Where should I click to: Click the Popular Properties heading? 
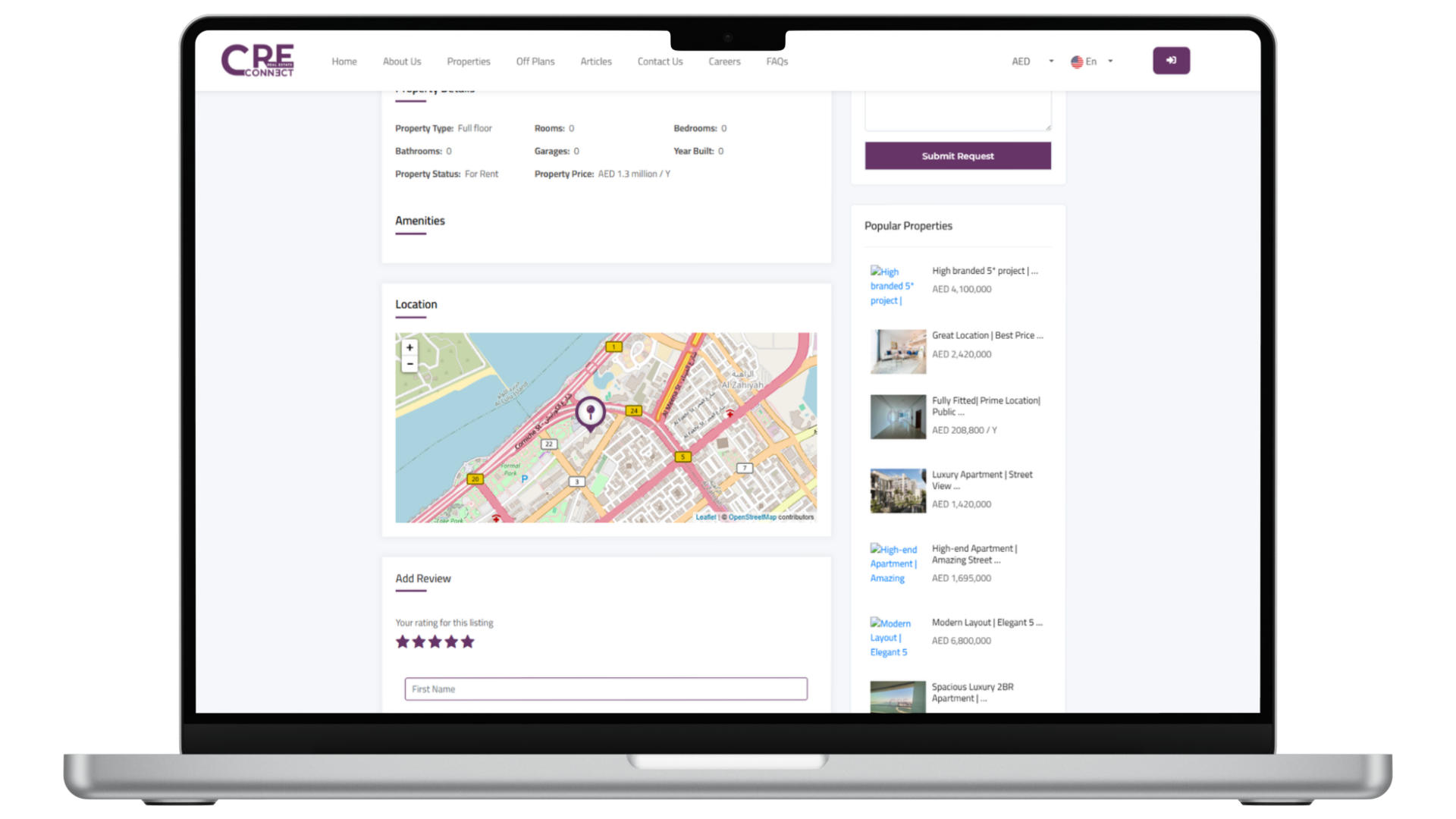pyautogui.click(x=908, y=226)
